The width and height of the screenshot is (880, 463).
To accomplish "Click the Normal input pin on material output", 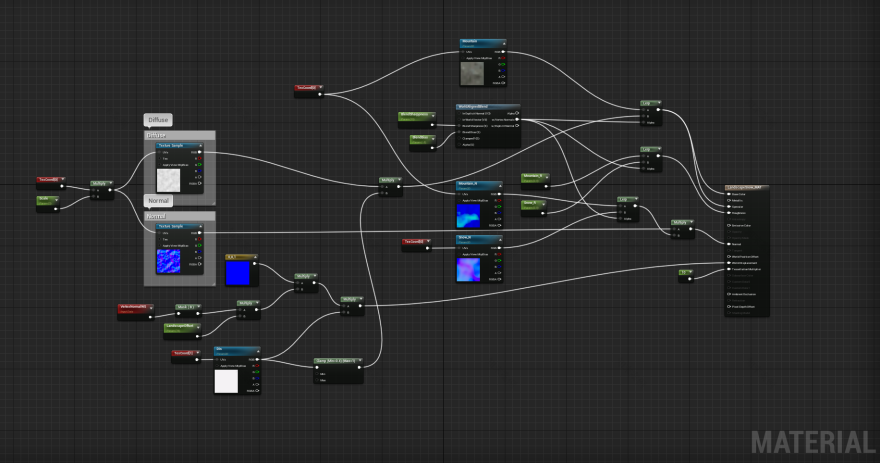I will coord(728,243).
